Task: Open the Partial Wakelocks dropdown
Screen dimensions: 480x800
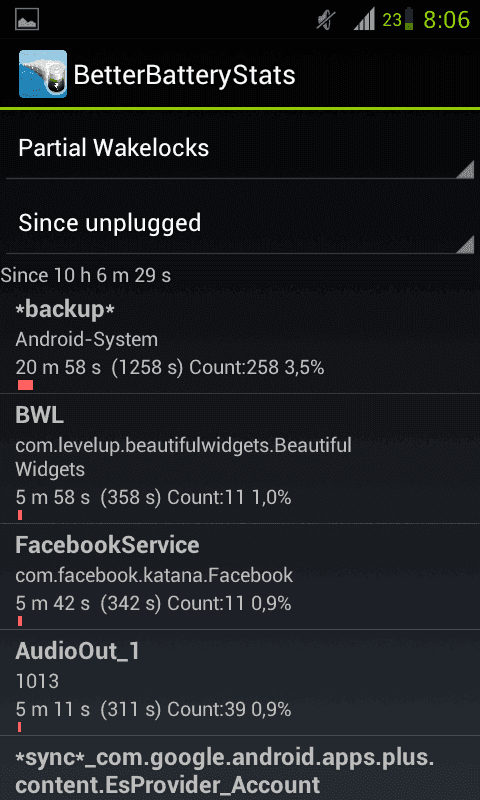Action: point(240,148)
